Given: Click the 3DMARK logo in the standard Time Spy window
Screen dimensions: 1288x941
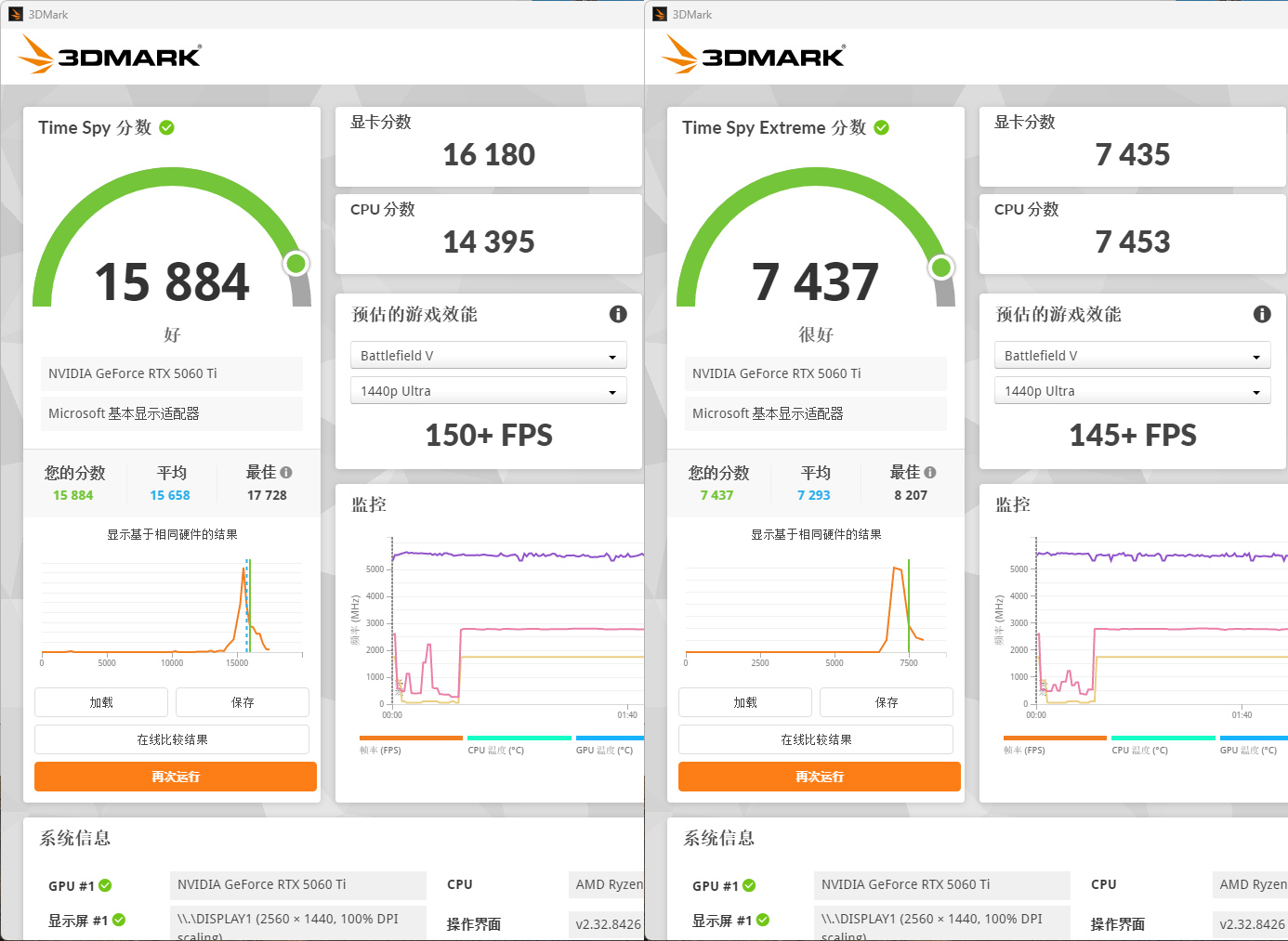Looking at the screenshot, I should point(110,55).
